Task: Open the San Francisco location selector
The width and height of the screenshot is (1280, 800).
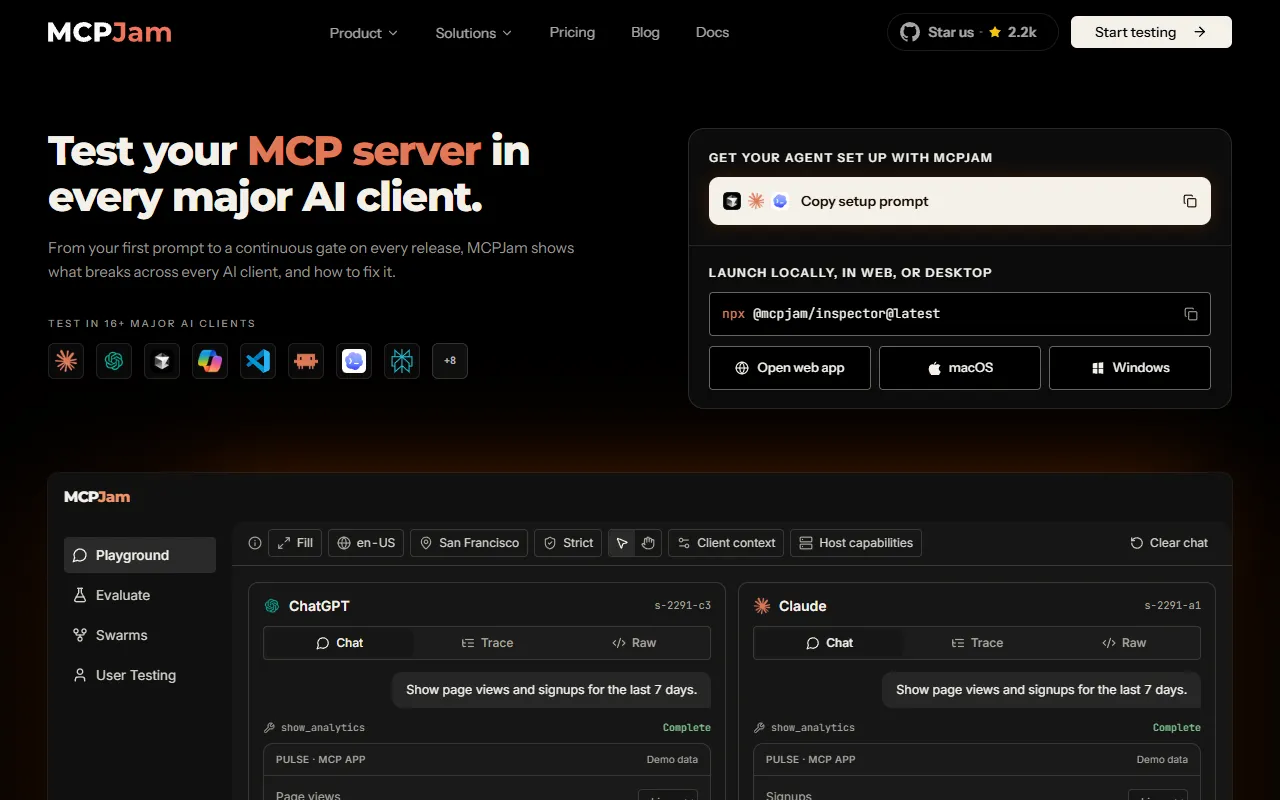Action: coord(469,543)
